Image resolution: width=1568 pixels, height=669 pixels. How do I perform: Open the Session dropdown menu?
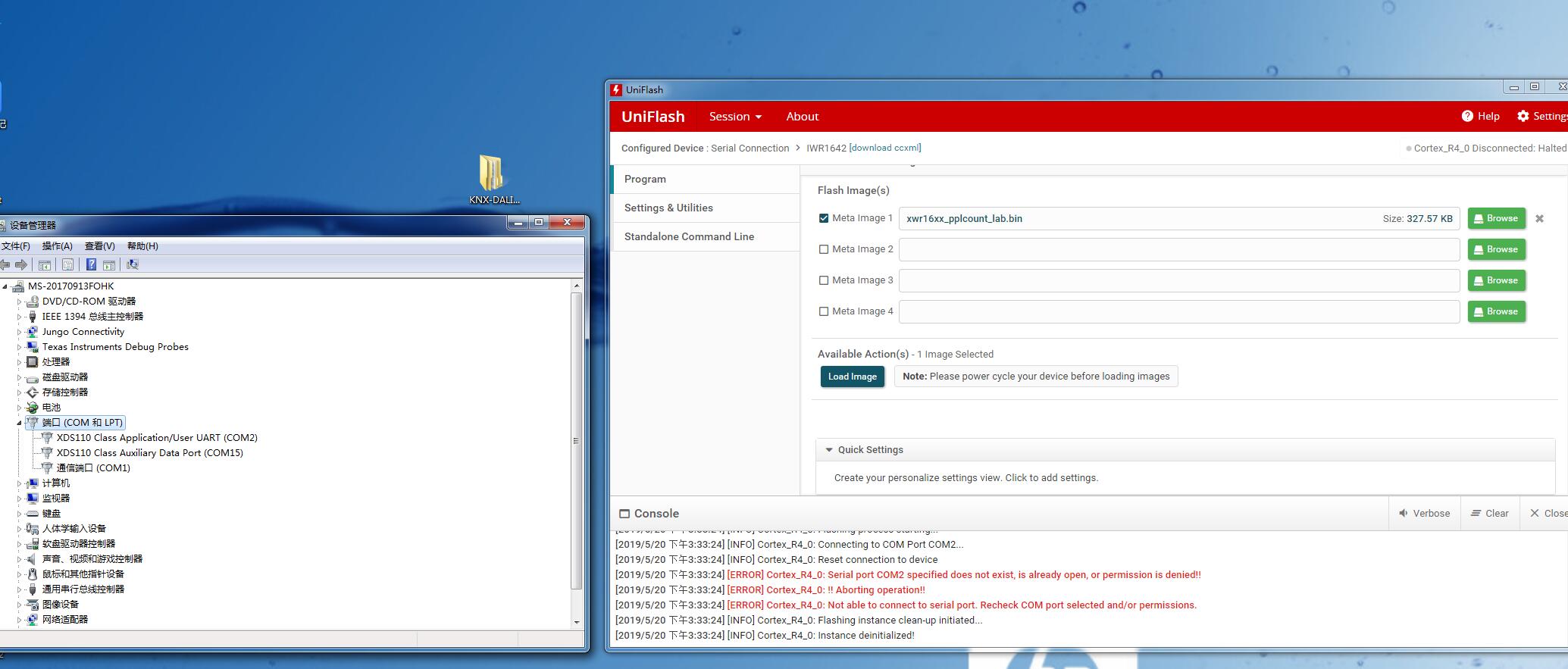tap(735, 116)
